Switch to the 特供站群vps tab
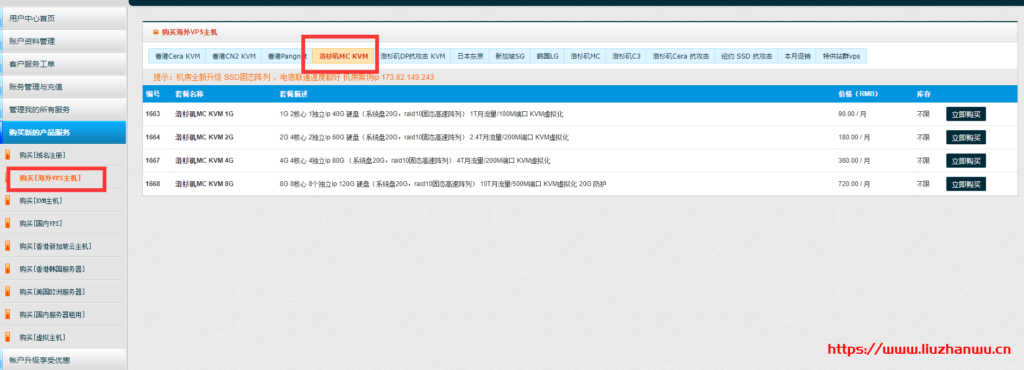This screenshot has width=1024, height=370. pyautogui.click(x=841, y=57)
